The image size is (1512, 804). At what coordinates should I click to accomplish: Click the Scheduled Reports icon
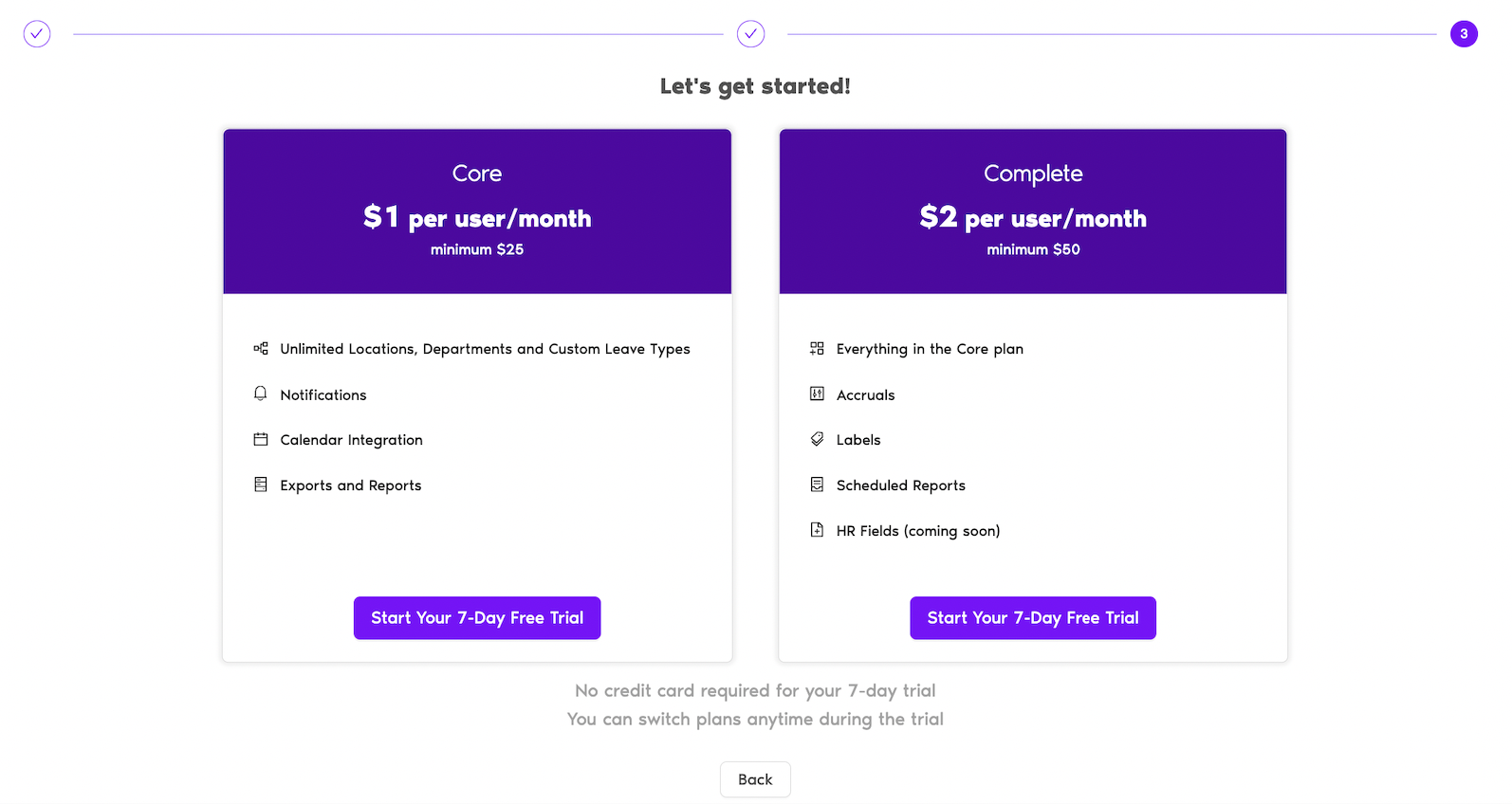pos(817,484)
